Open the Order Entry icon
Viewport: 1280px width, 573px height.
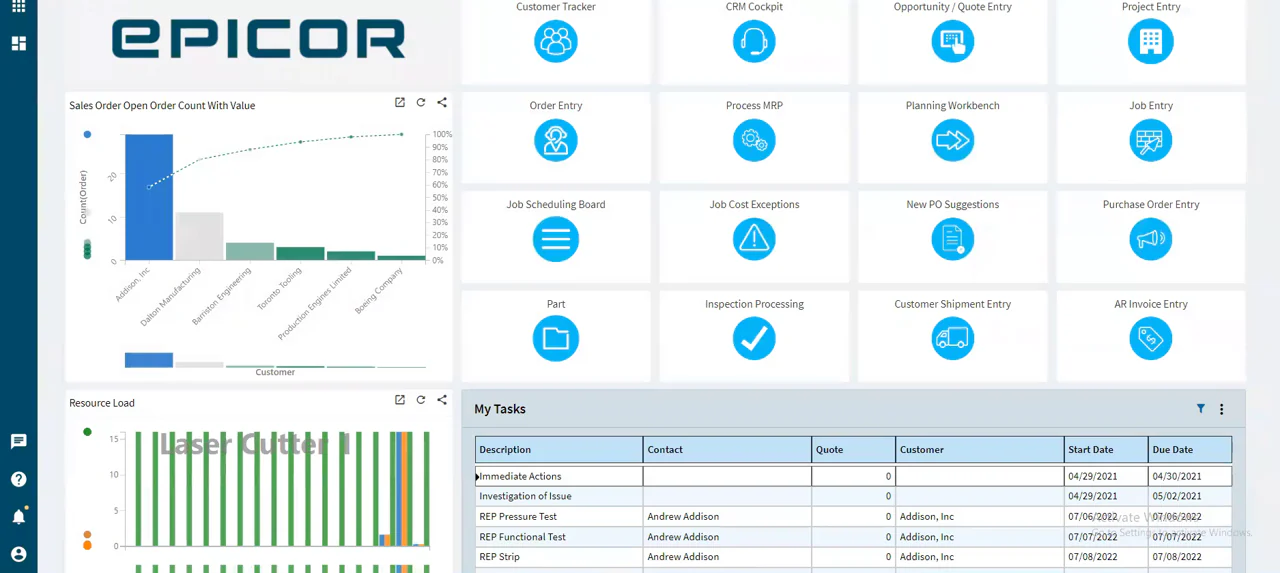(555, 140)
